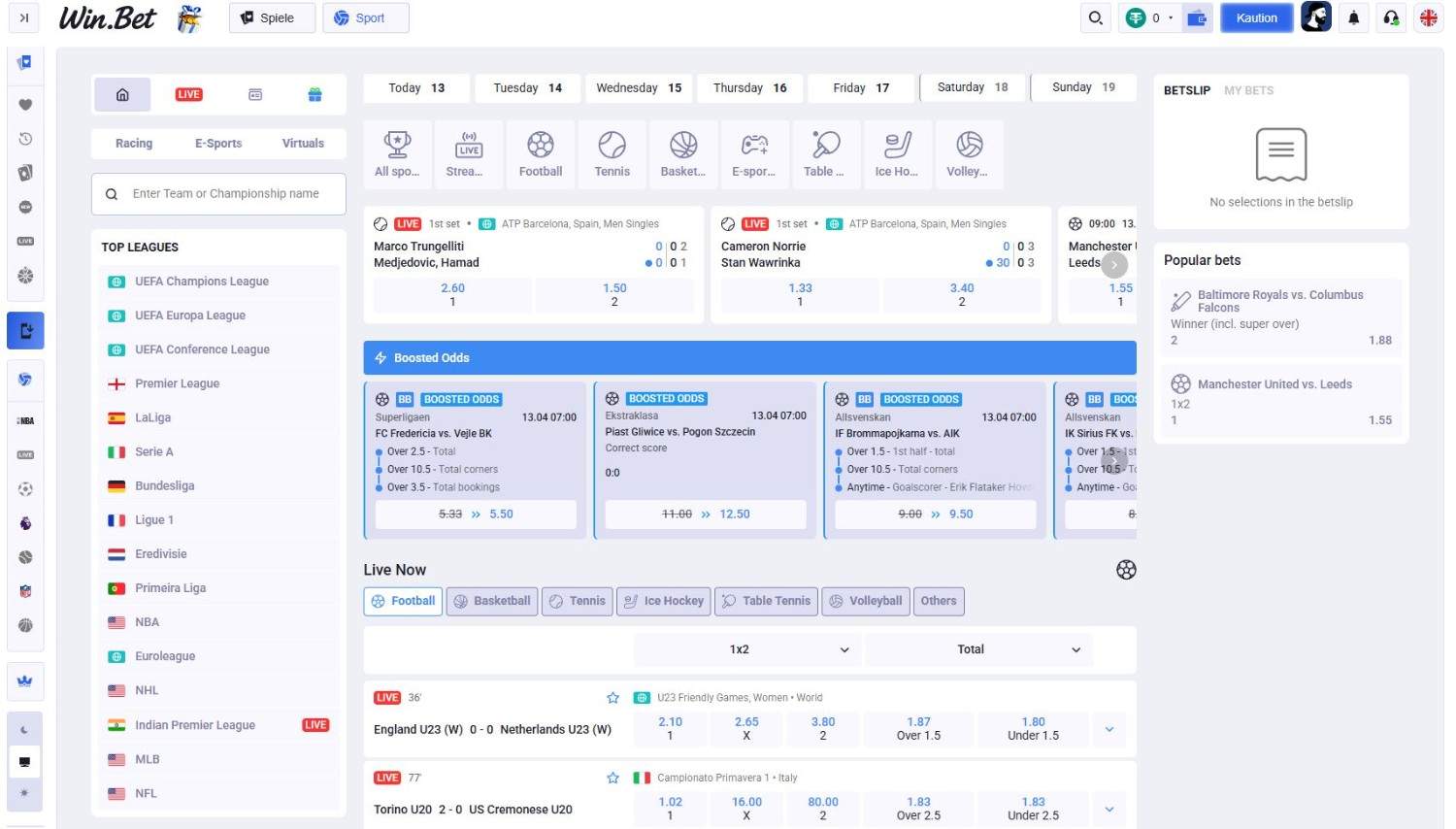The image size is (1456, 829).
Task: Click the home icon in sports navigation
Action: [122, 95]
